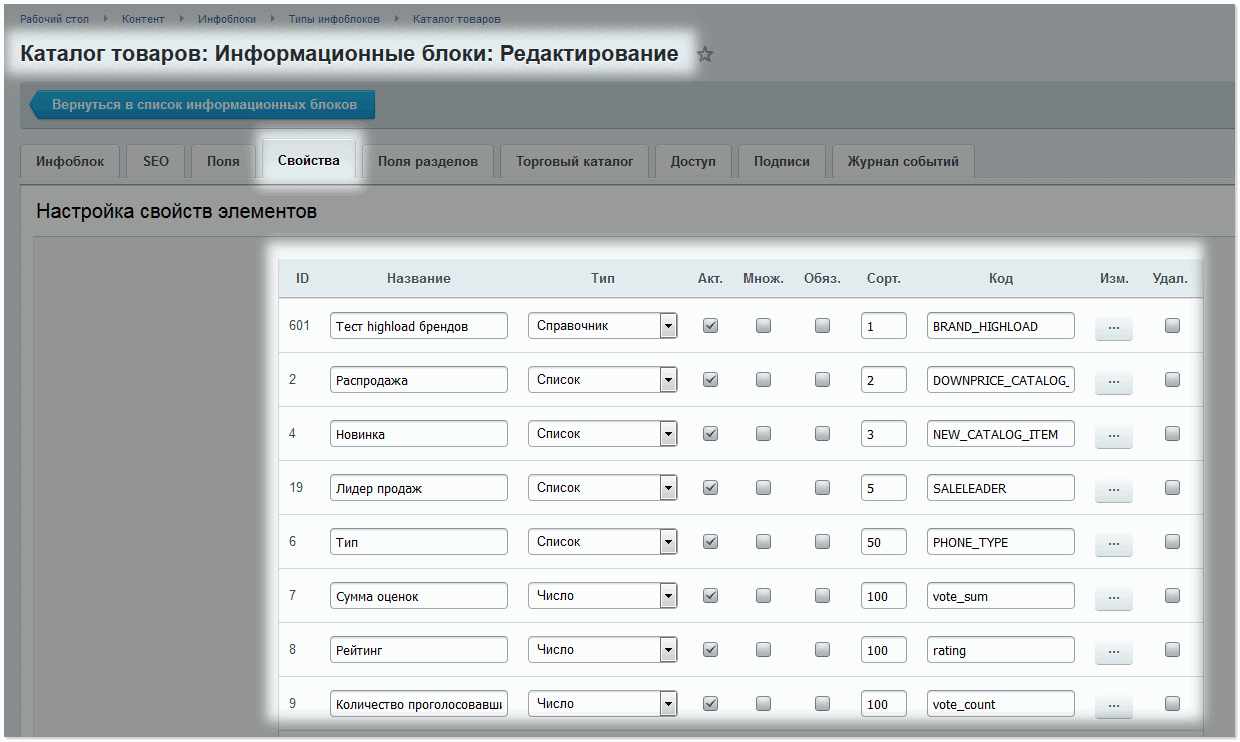Edit sort field for Тест highload брендов row
The image size is (1240, 742).
coord(883,326)
